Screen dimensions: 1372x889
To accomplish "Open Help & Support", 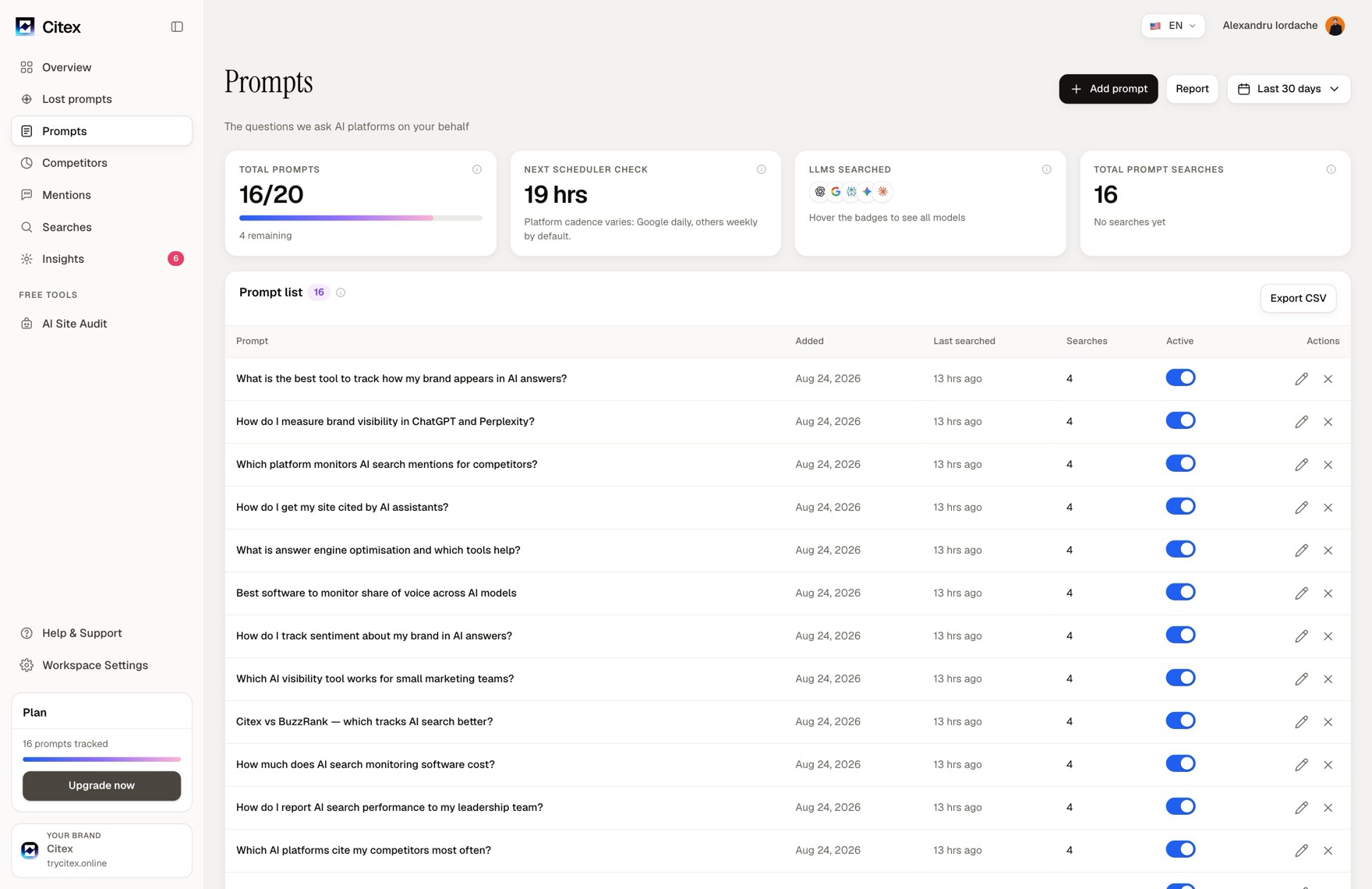I will 101,633.
